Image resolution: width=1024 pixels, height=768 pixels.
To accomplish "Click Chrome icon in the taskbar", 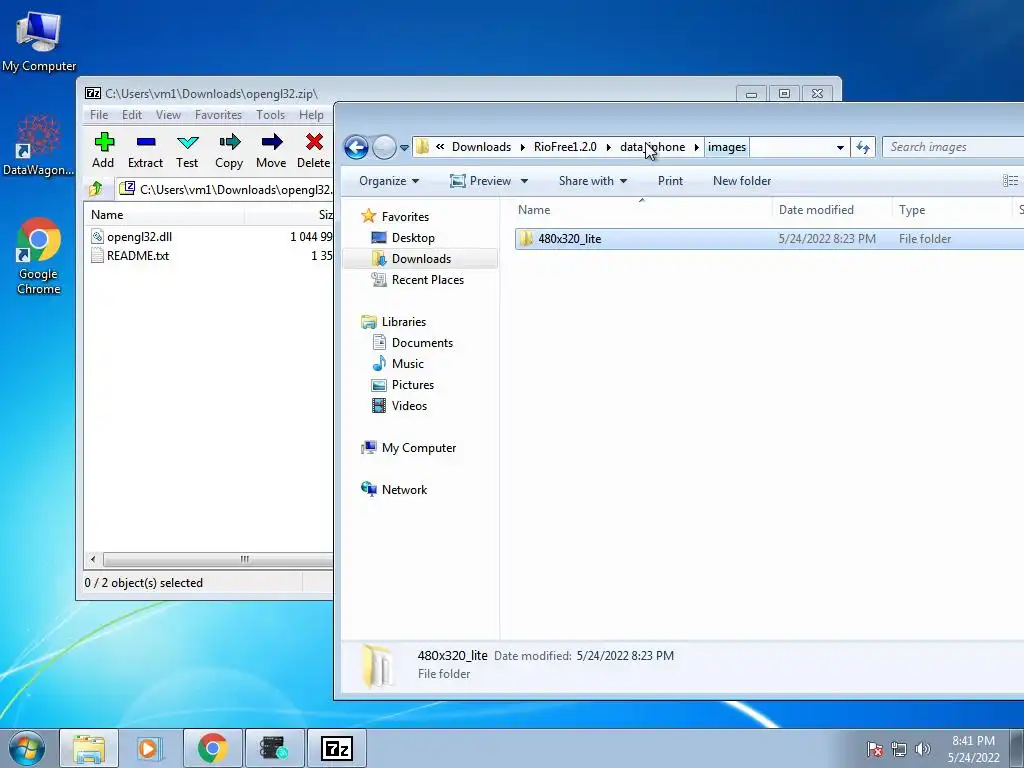I will pos(212,748).
